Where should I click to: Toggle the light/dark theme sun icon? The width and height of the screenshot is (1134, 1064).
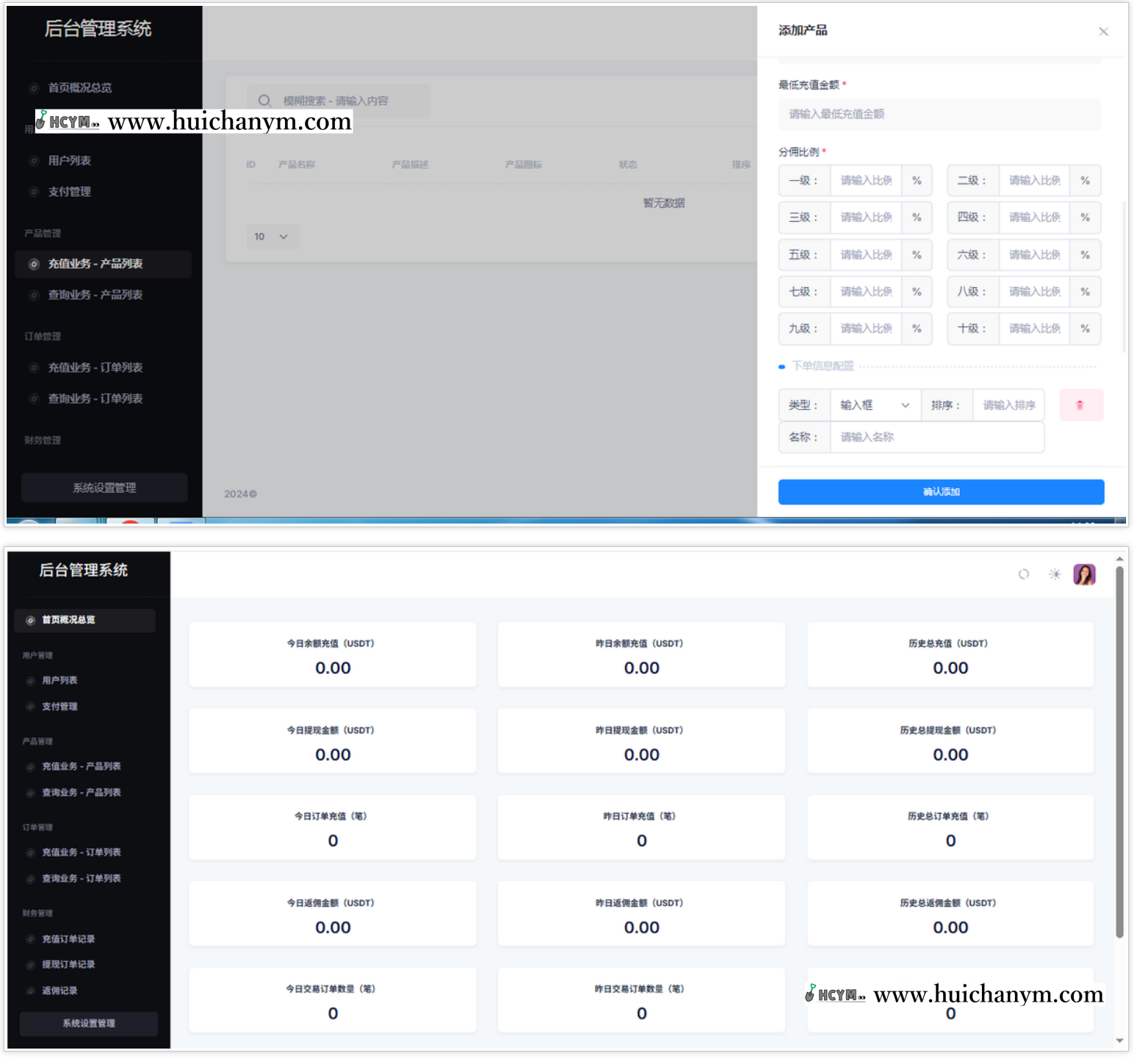1055,574
